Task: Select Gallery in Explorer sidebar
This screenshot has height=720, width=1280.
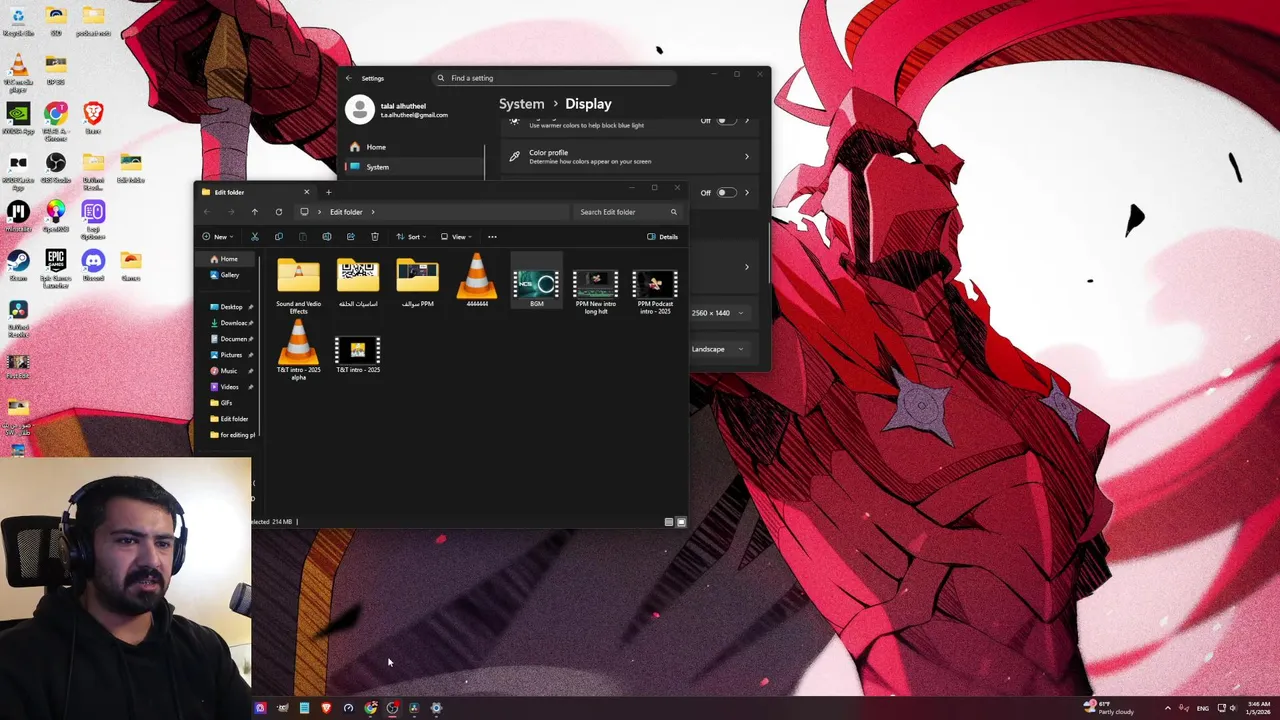Action: (224, 275)
